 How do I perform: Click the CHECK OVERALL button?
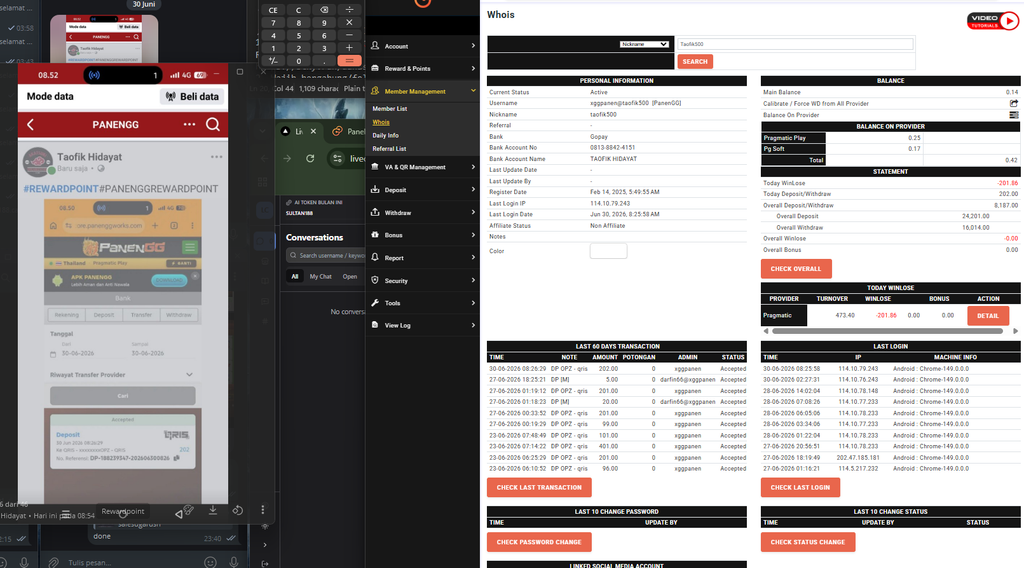795,268
